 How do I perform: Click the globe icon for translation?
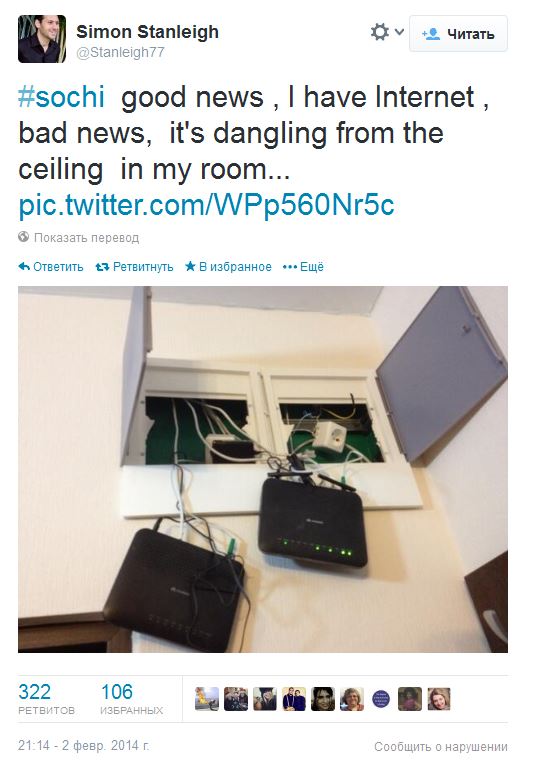click(x=23, y=237)
